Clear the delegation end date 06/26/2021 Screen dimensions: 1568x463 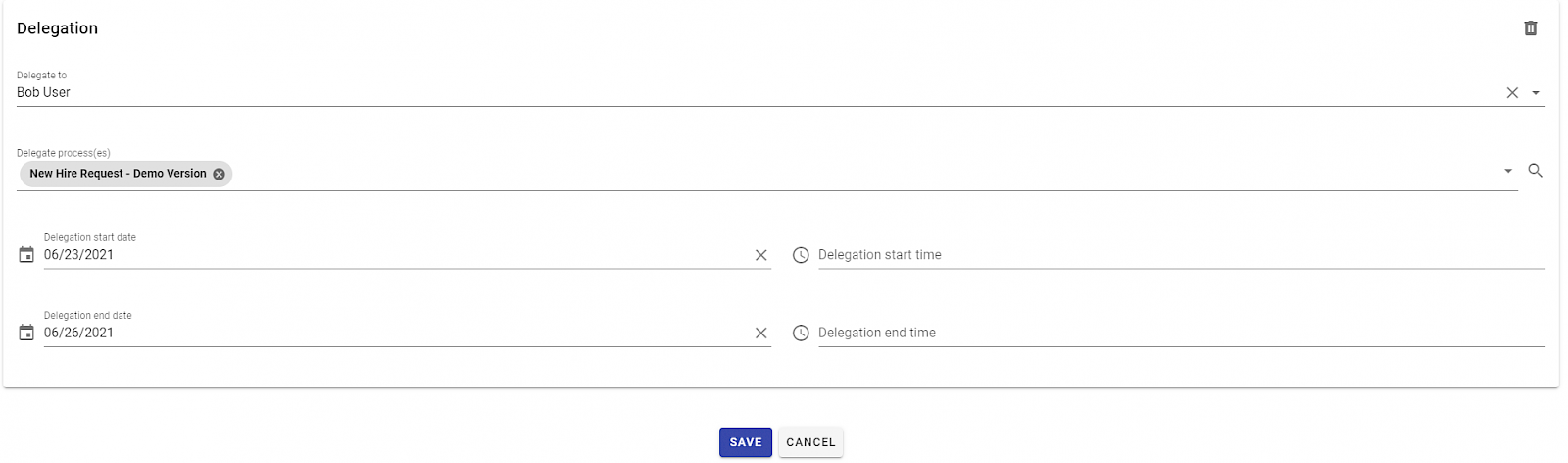click(760, 334)
